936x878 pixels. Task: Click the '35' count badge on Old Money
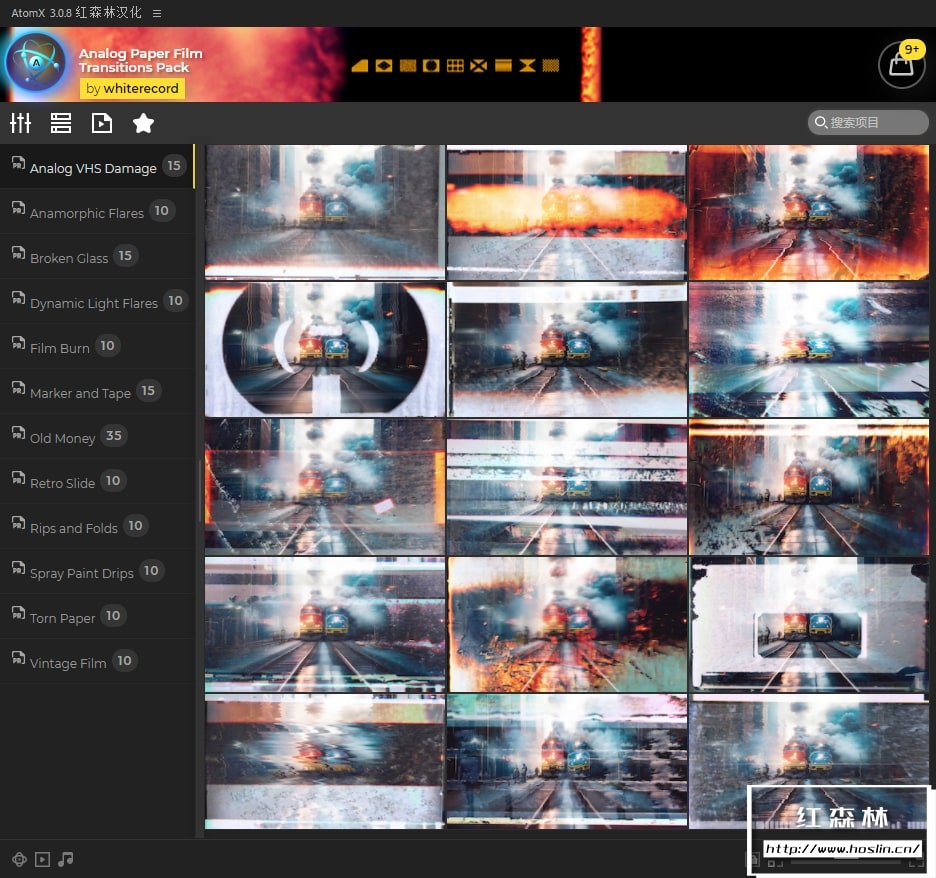click(113, 435)
